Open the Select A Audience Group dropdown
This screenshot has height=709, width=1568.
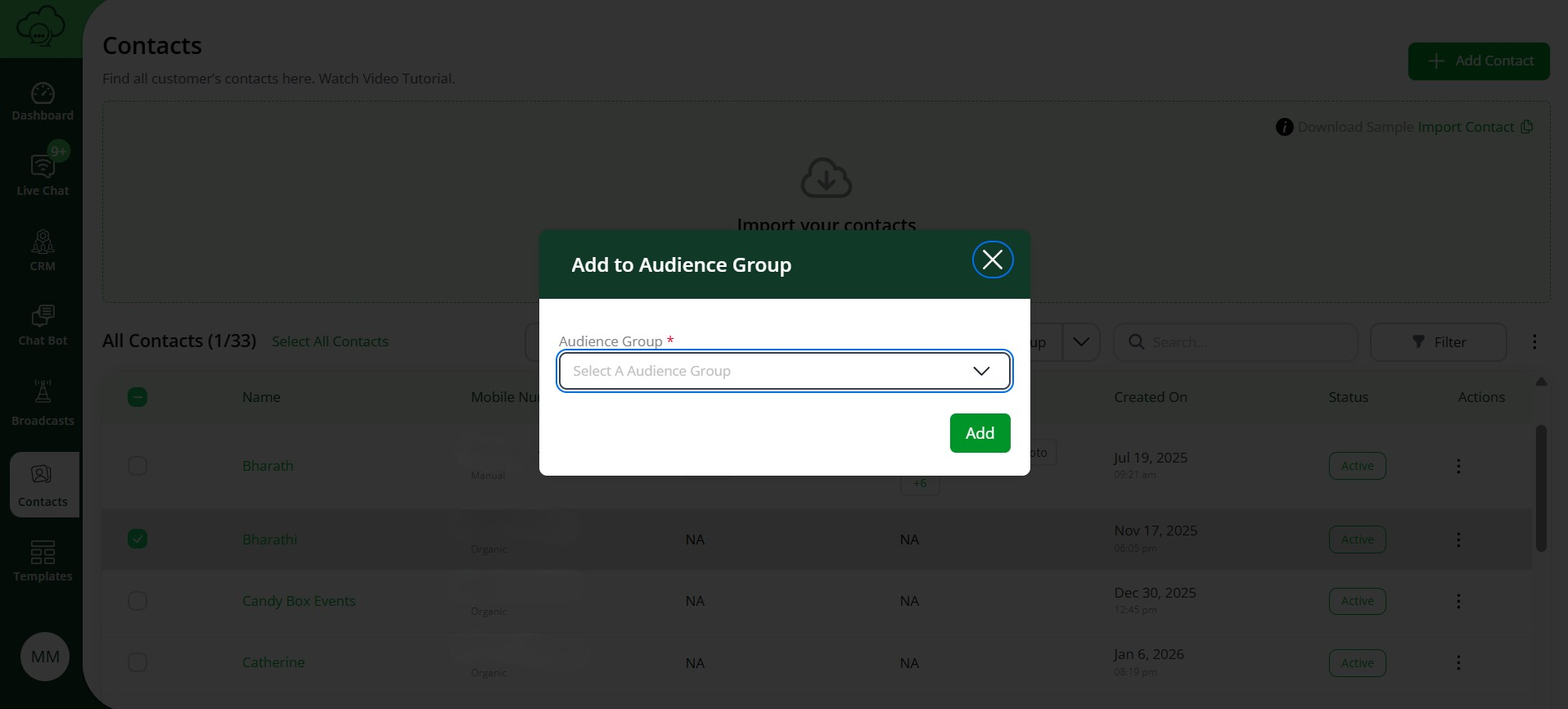tap(784, 371)
